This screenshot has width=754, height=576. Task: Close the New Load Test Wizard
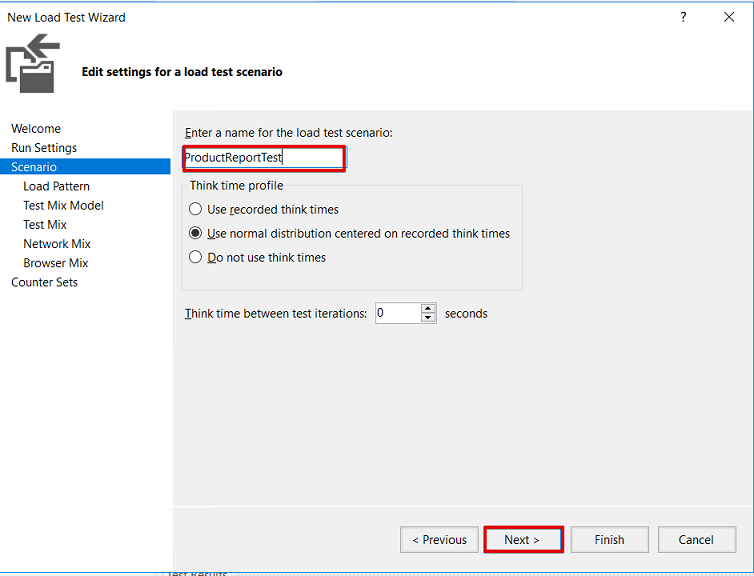tap(730, 17)
